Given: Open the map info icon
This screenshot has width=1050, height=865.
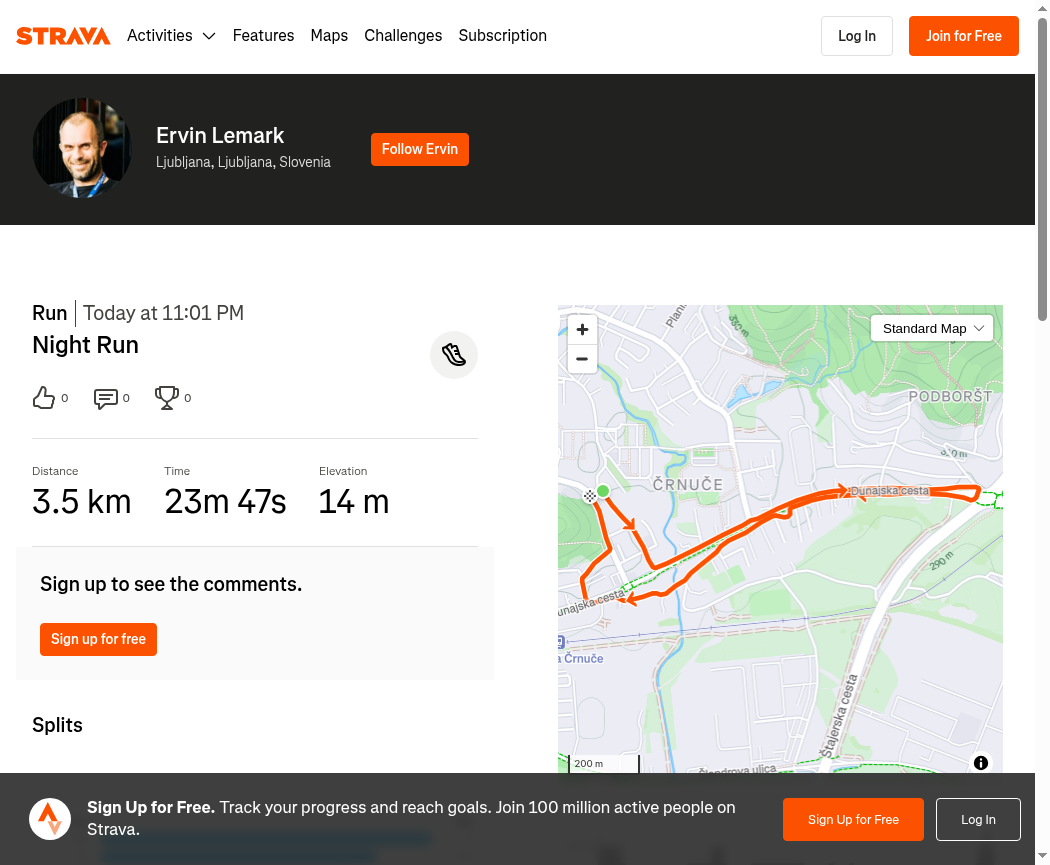Looking at the screenshot, I should click(x=980, y=763).
